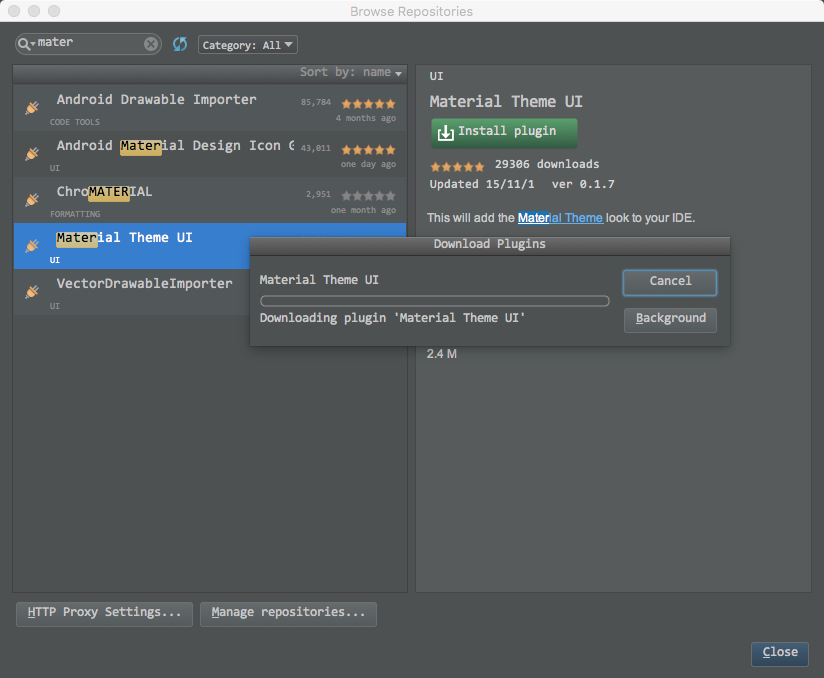Click star rating beside 29306 downloads
824x678 pixels.
coord(457,167)
